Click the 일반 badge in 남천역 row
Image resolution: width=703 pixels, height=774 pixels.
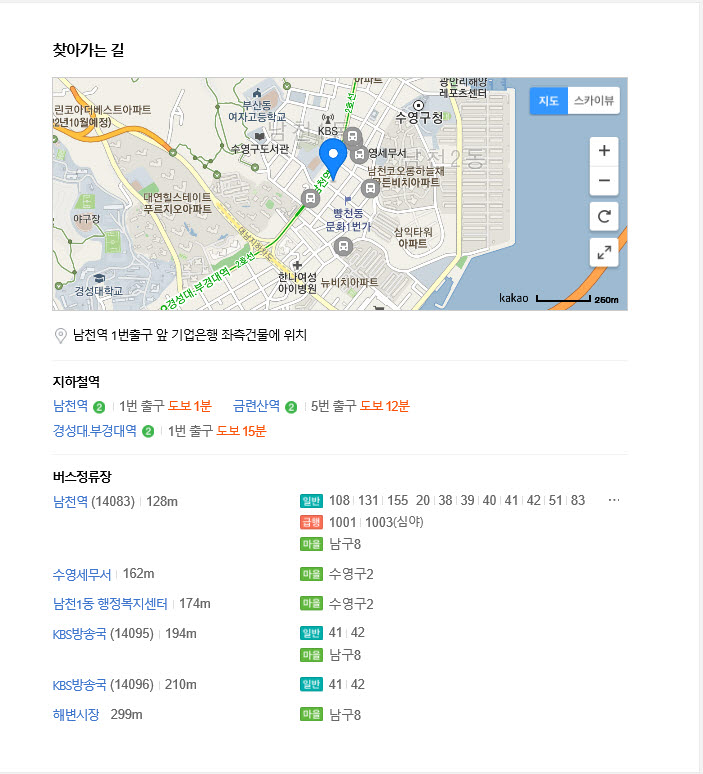(x=311, y=501)
